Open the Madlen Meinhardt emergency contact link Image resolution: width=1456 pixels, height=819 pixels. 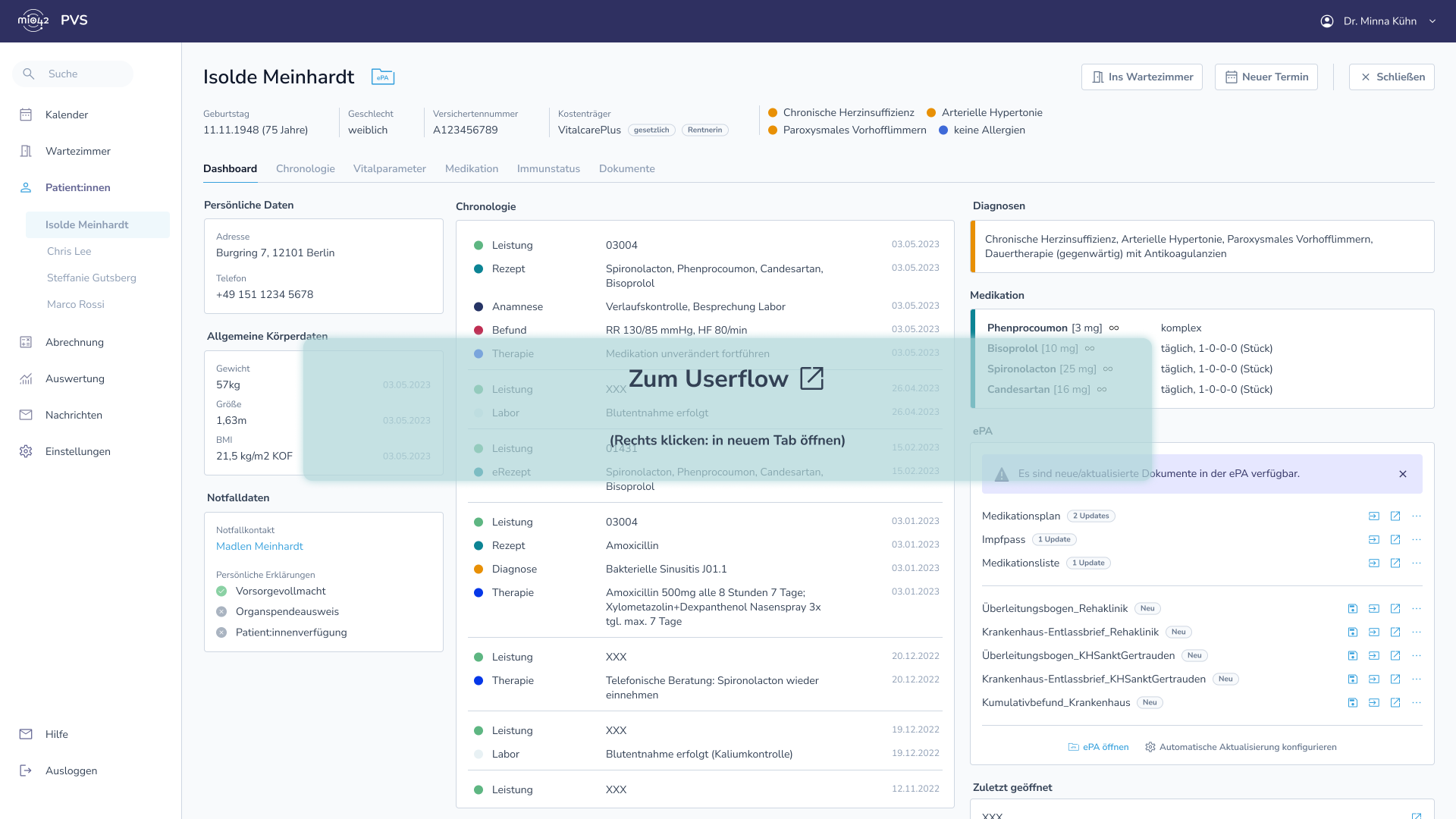pyautogui.click(x=259, y=547)
